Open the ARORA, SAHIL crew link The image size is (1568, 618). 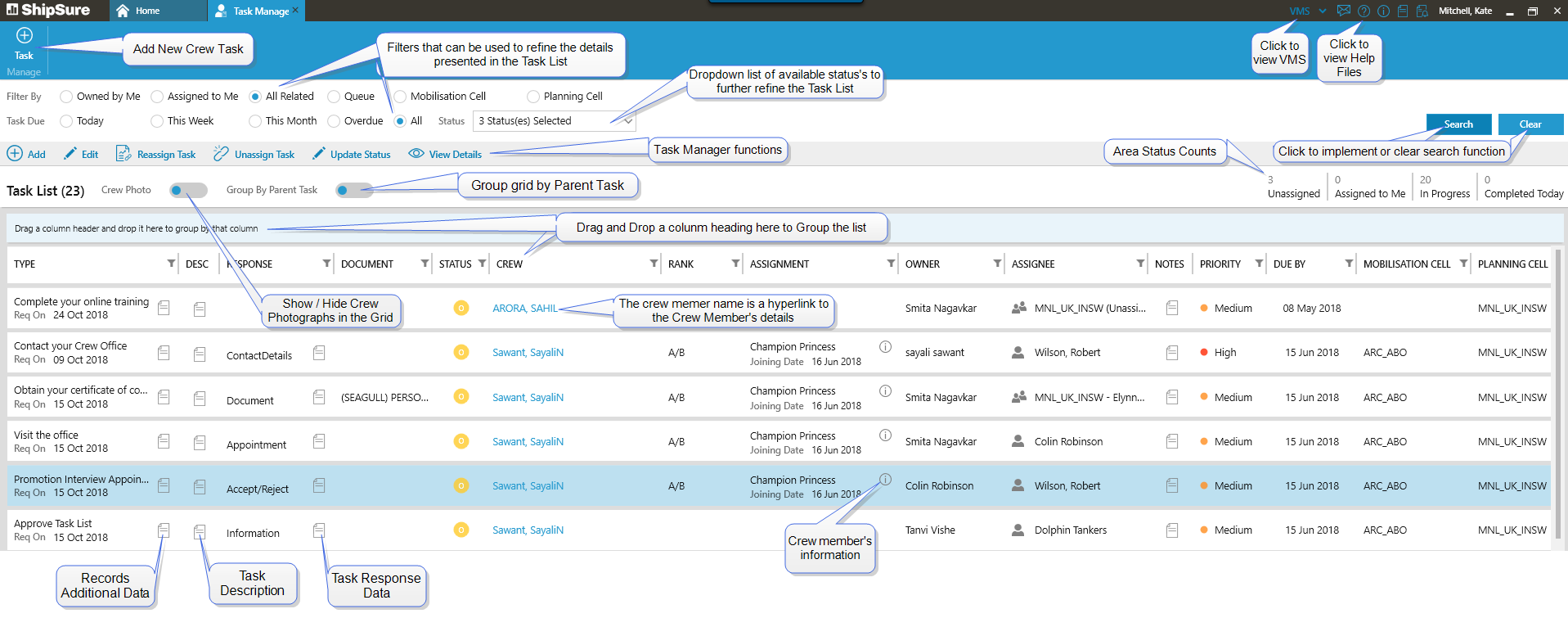click(x=525, y=309)
